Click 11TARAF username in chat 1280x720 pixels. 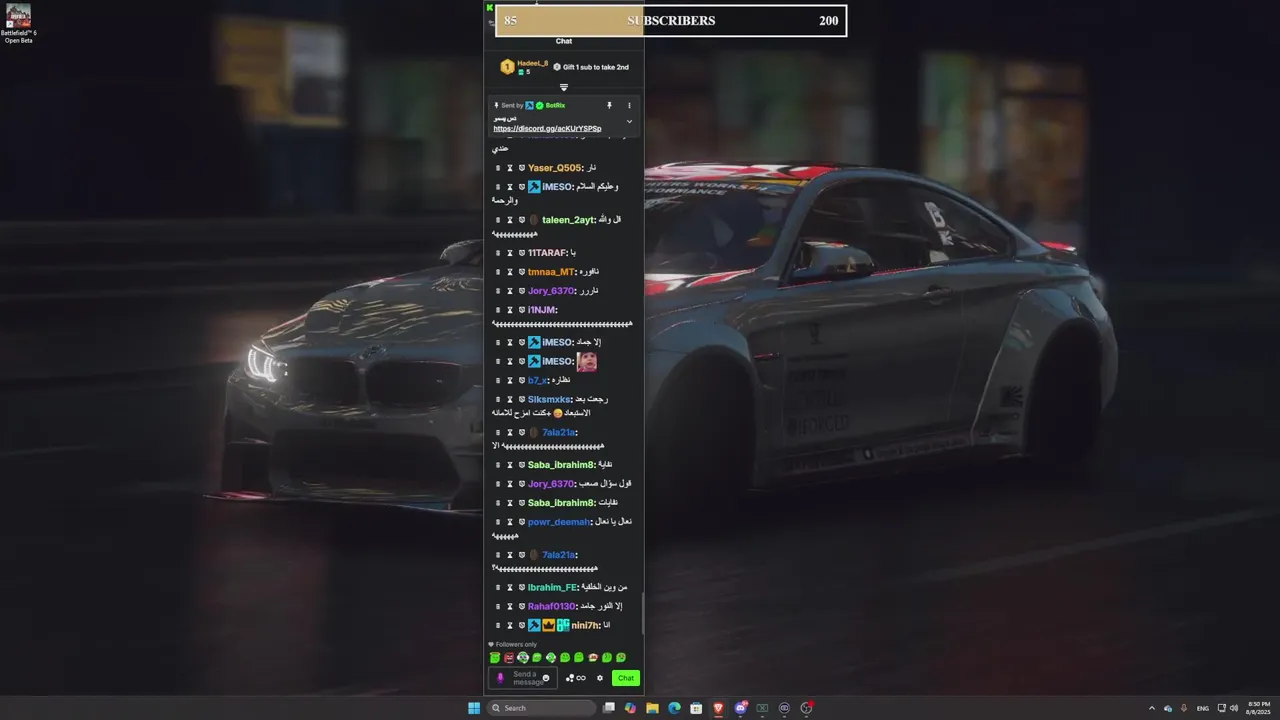point(547,253)
